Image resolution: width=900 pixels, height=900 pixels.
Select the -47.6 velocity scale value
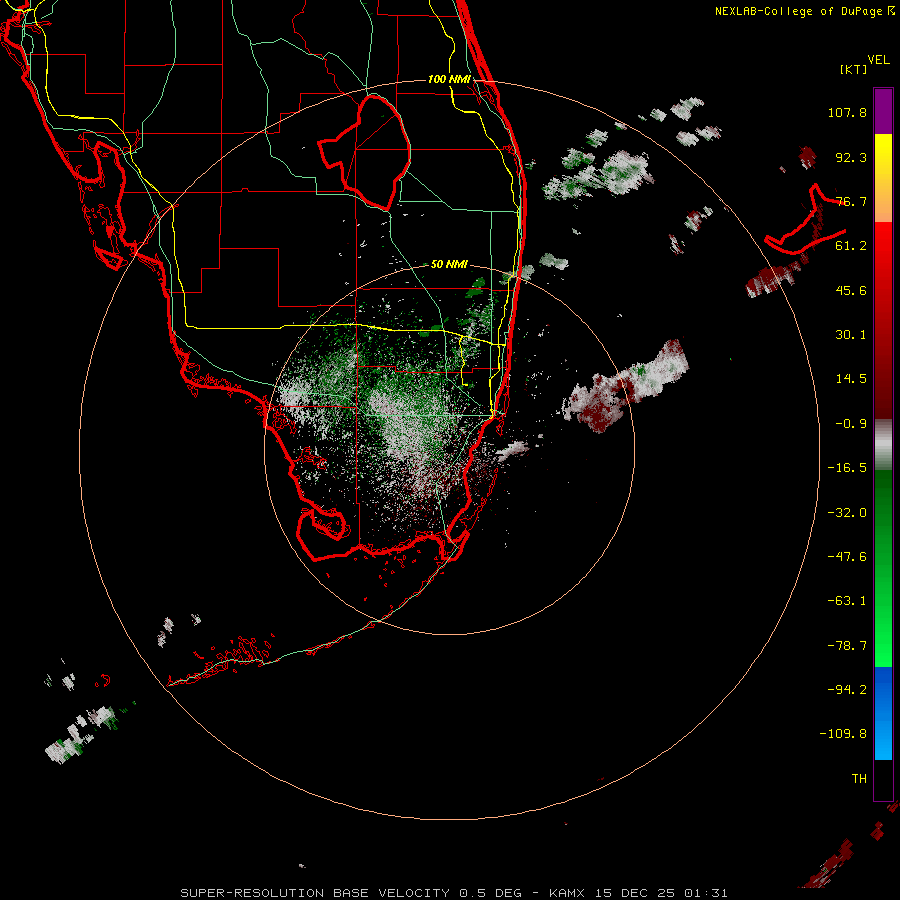(847, 557)
